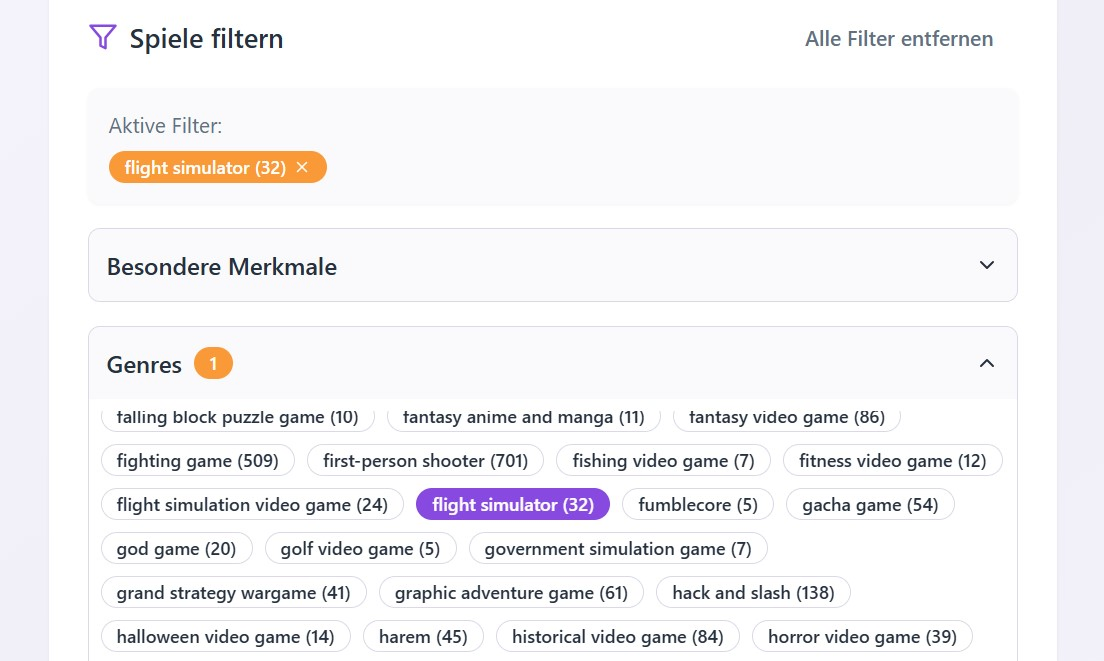The height and width of the screenshot is (661, 1104).
Task: Remove the active flight simulator filter via its X
Action: pyautogui.click(x=302, y=167)
